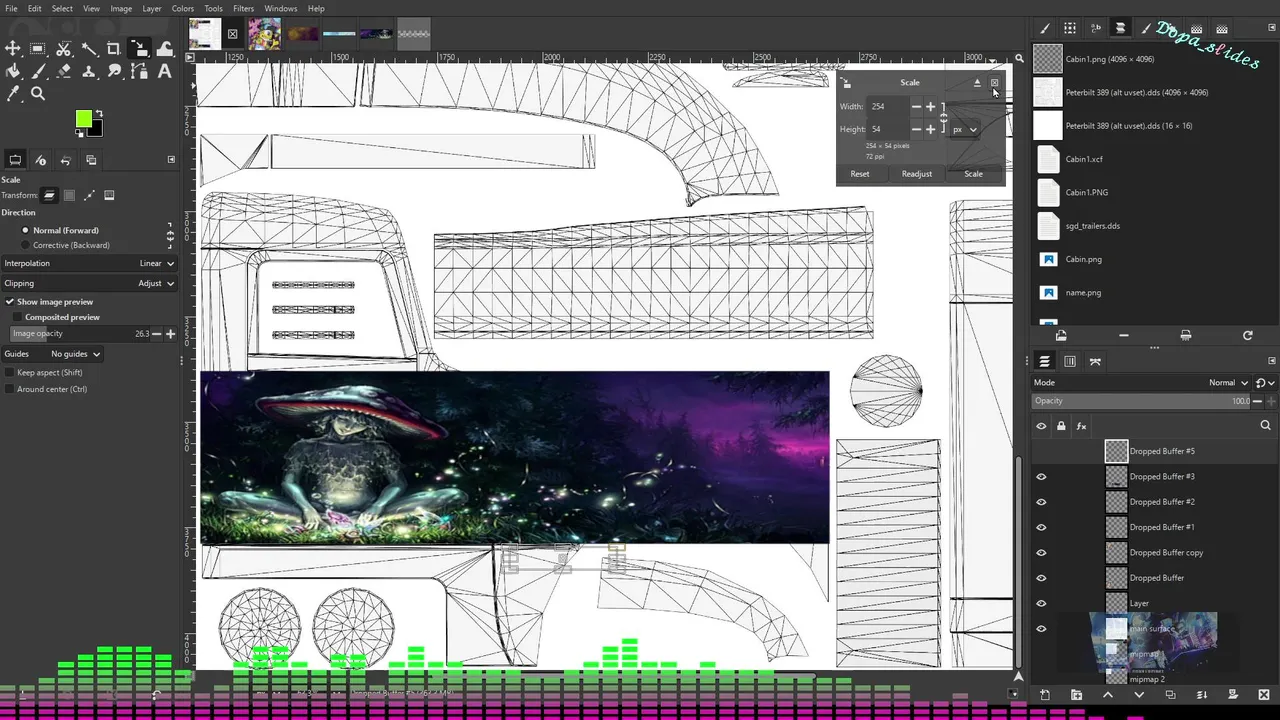
Task: Set transform target to image
Action: (109, 195)
